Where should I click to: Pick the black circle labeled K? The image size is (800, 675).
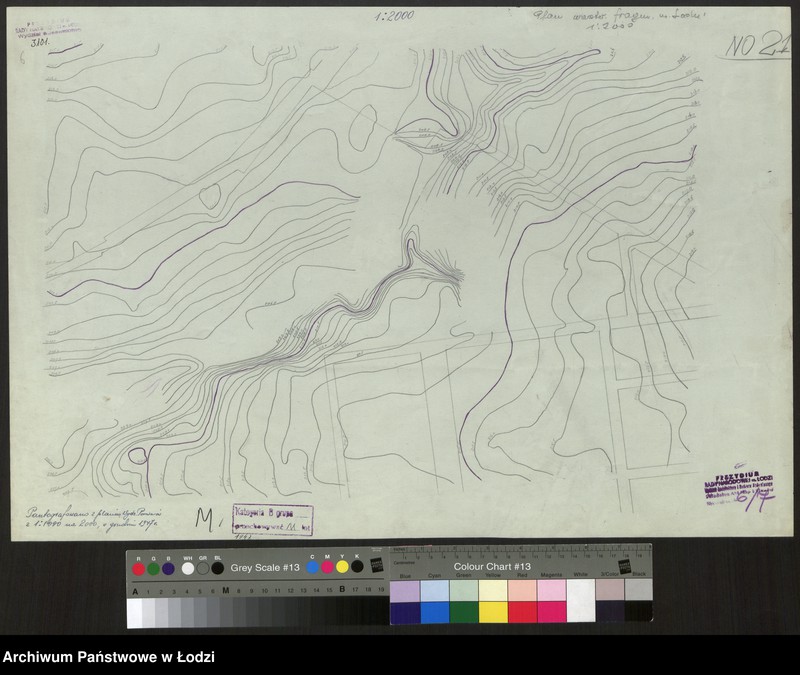357,567
